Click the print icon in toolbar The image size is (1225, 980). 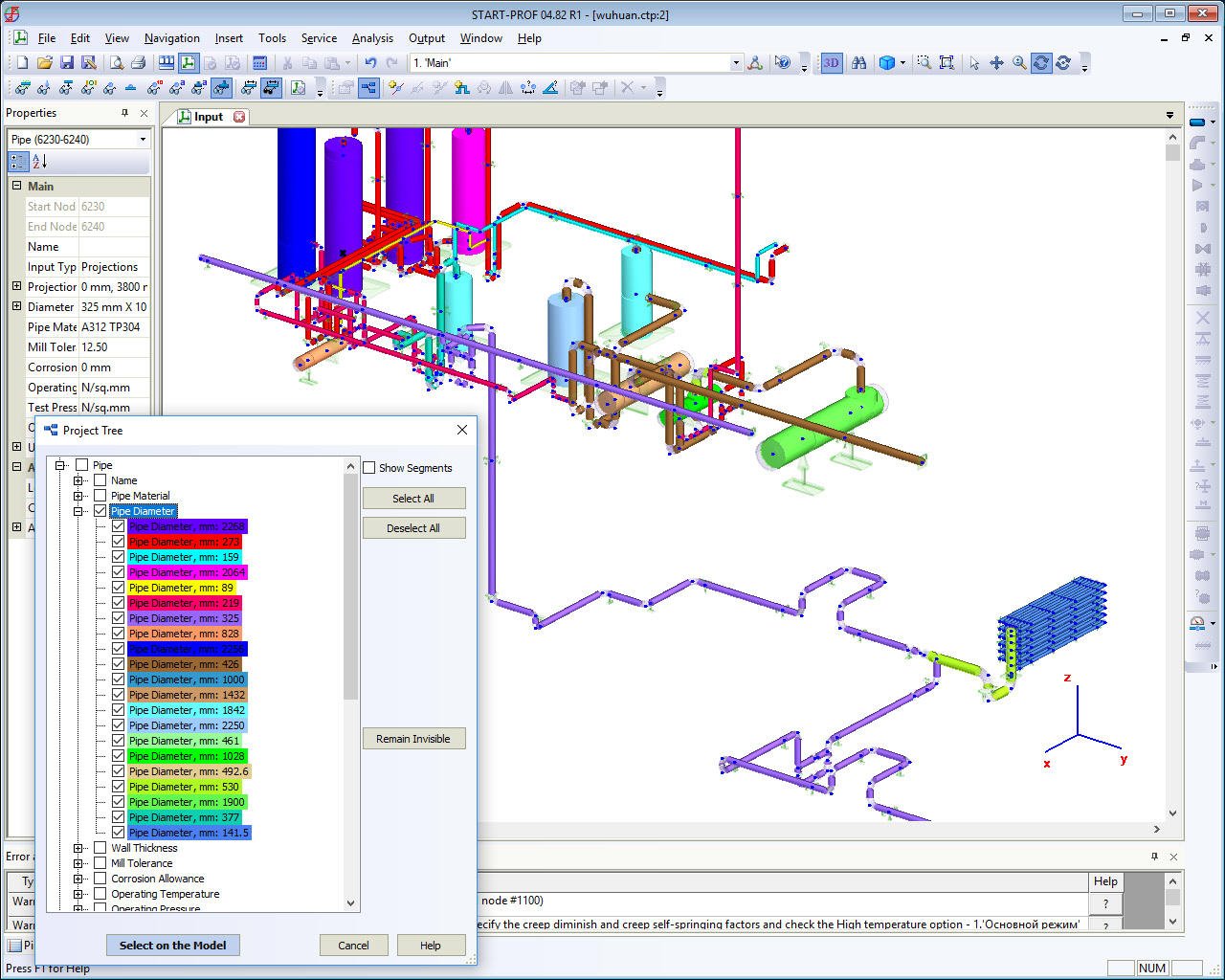[138, 63]
